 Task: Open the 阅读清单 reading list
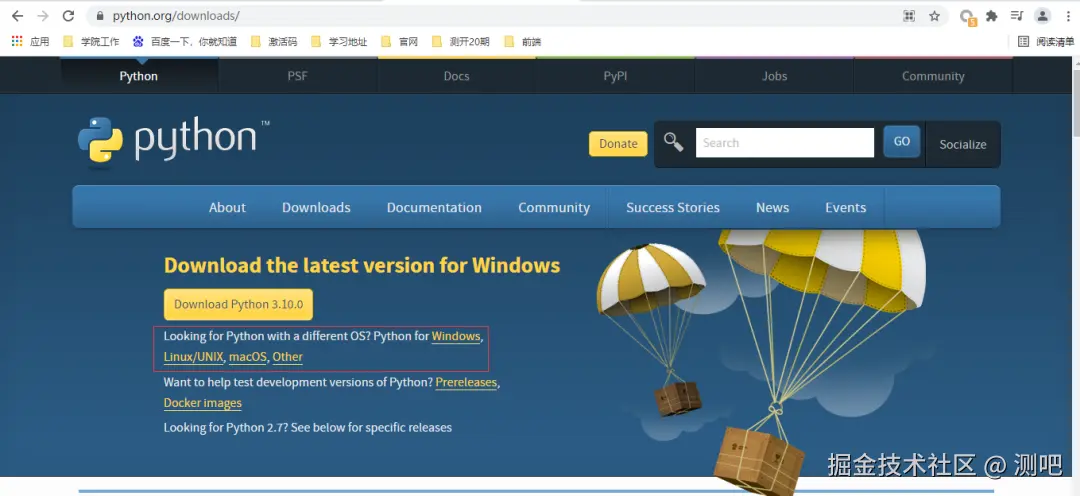point(1046,41)
